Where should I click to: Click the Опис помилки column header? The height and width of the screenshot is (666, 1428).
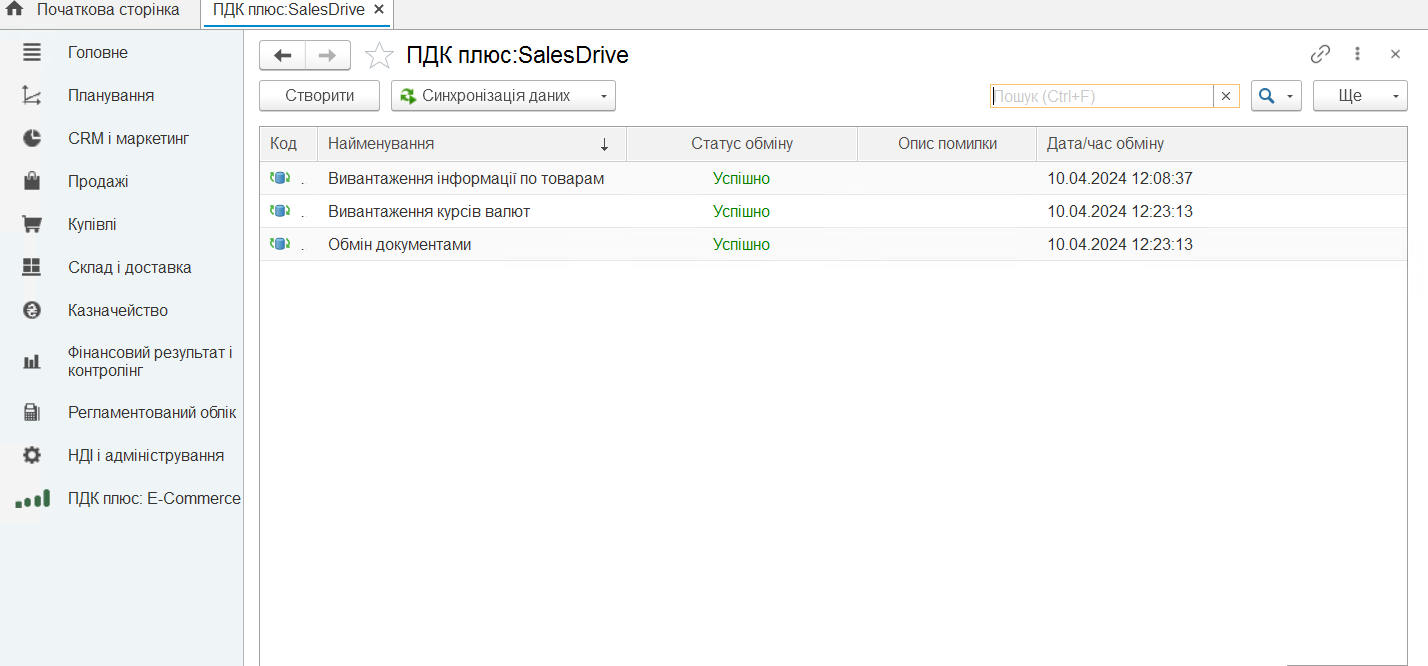coord(947,144)
